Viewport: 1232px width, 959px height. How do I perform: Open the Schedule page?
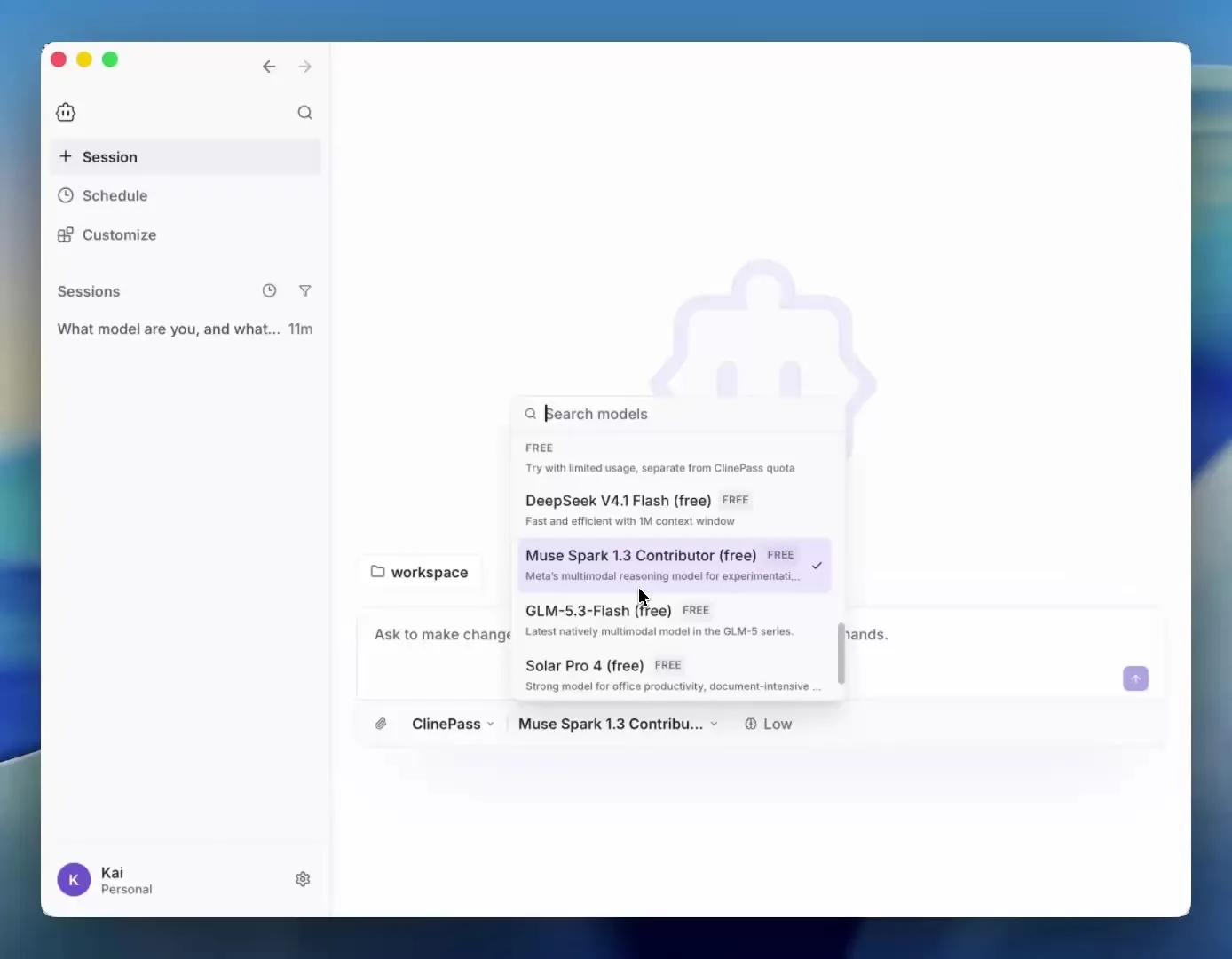pos(186,196)
